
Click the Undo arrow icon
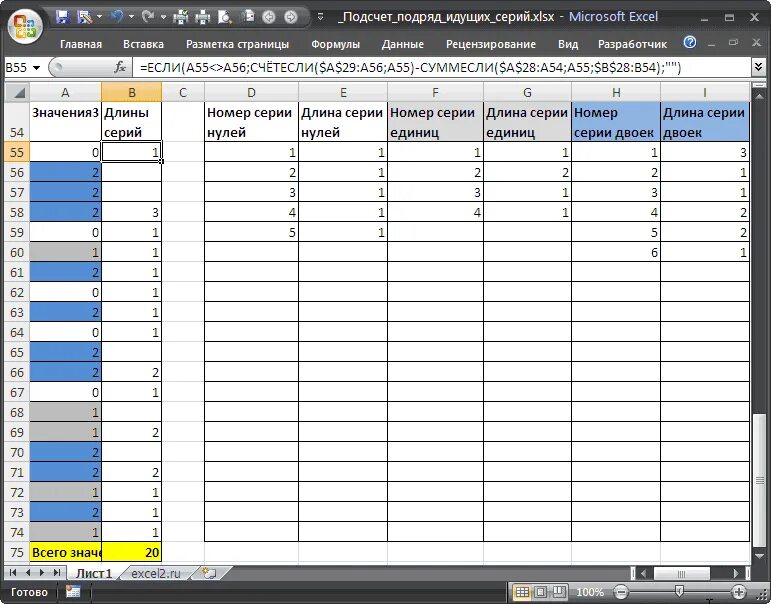pos(117,17)
